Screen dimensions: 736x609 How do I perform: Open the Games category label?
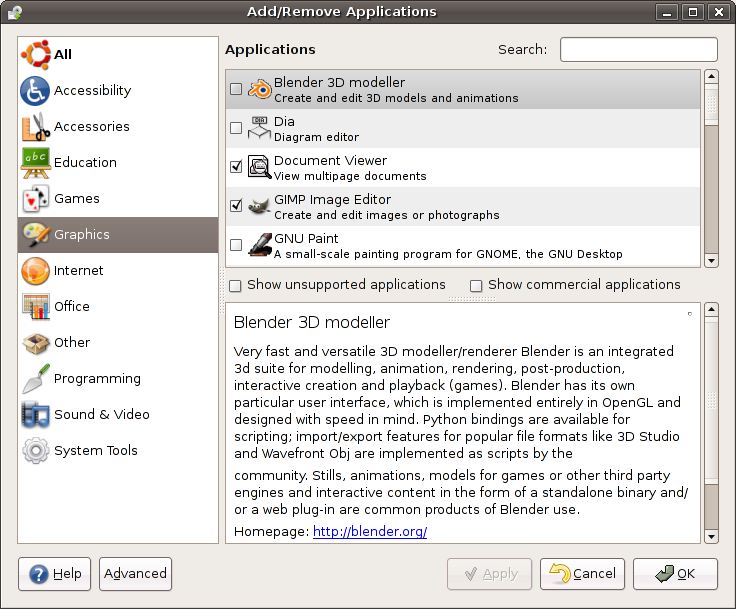tap(77, 199)
